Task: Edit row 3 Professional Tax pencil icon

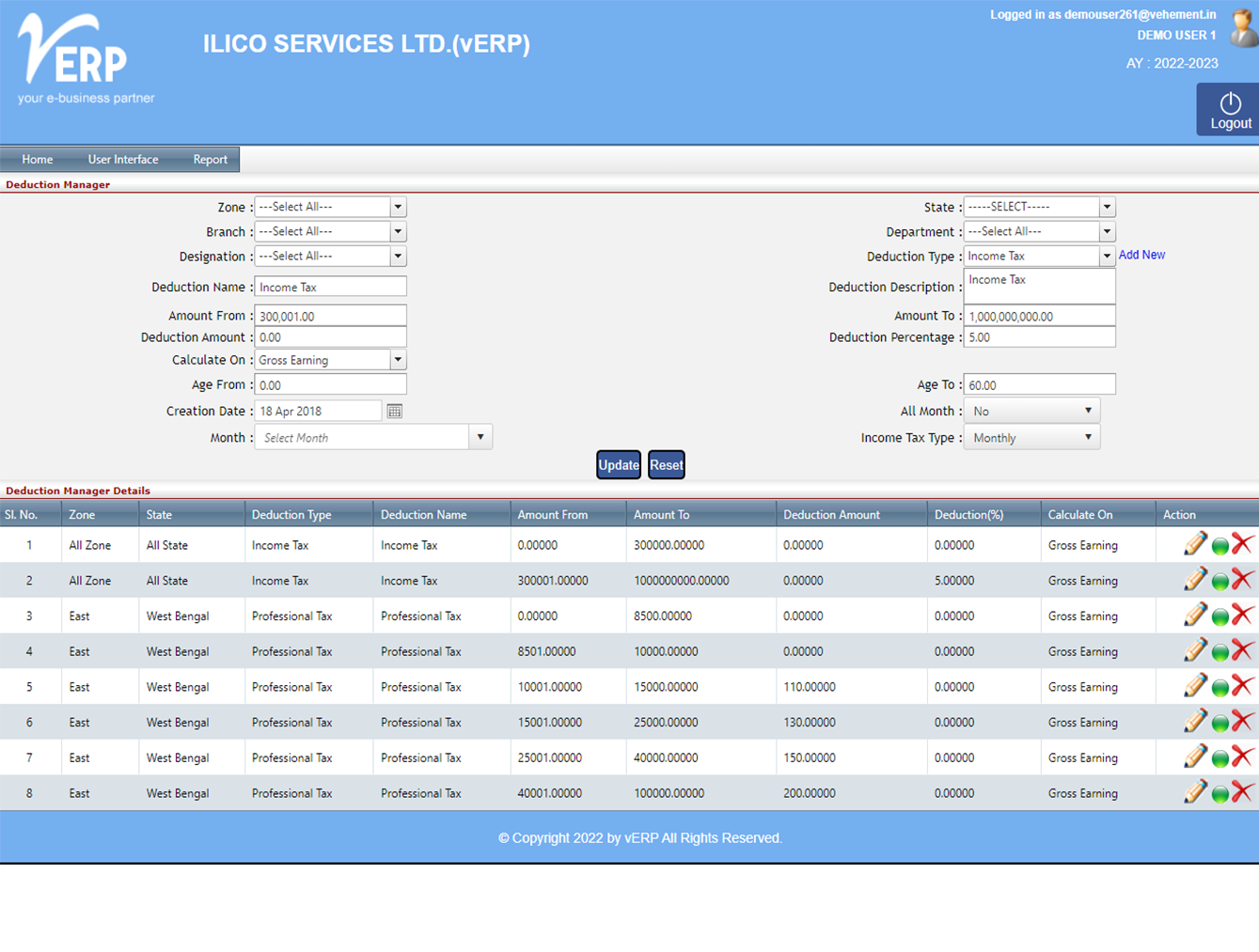Action: pyautogui.click(x=1195, y=615)
